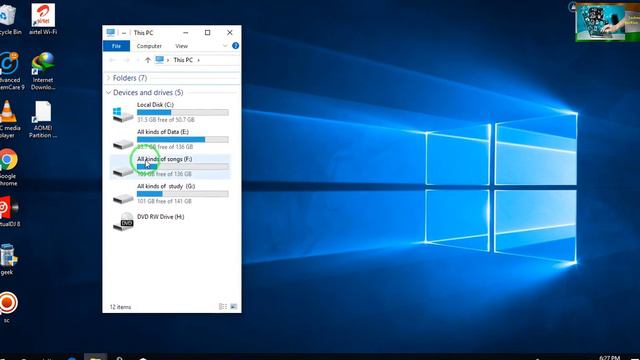Viewport: 640px width, 360px height.
Task: Click the All kinds of Data (E:) label
Action: point(163,132)
